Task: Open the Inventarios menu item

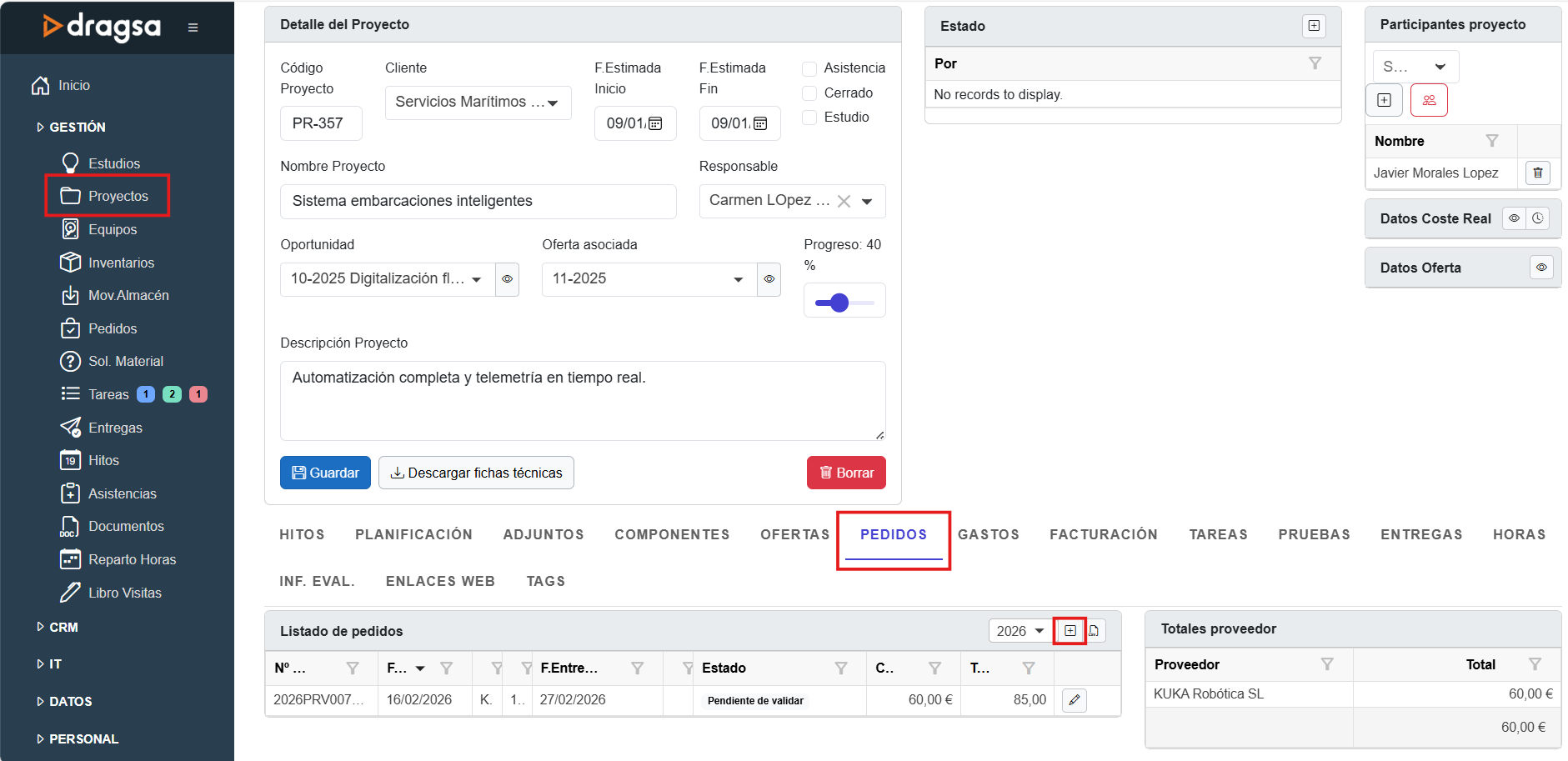Action: tap(121, 263)
